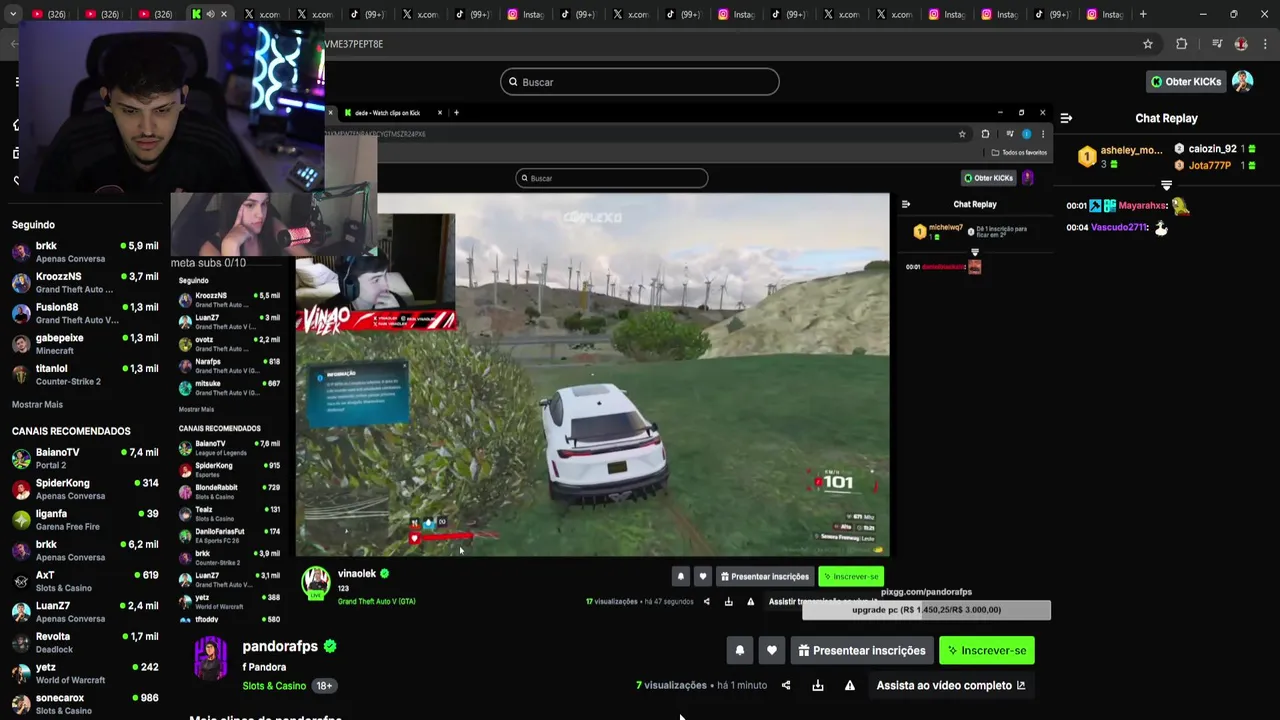The width and height of the screenshot is (1280, 720).
Task: Toggle follow heart for pandorafps
Action: [x=772, y=650]
